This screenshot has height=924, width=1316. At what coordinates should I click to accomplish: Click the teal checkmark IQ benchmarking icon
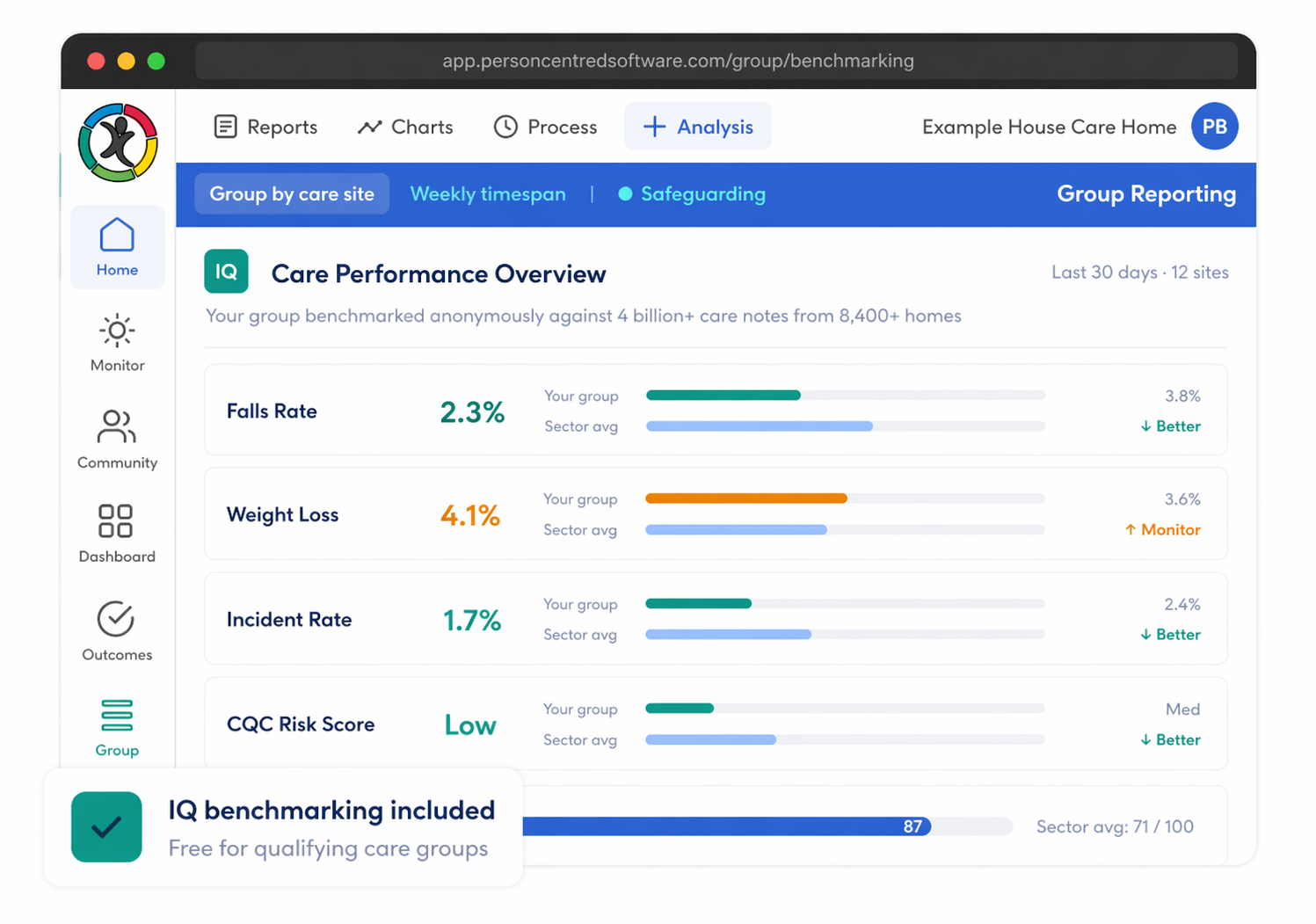106,826
